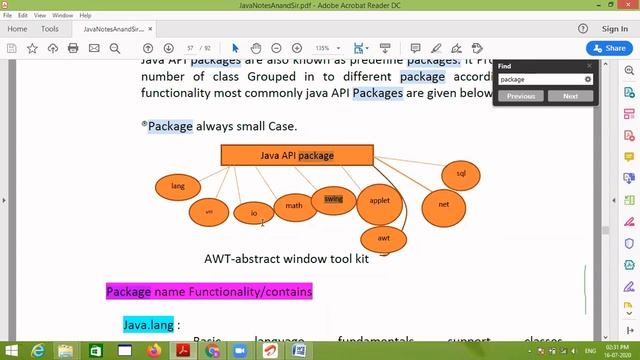Click the Find search text field
This screenshot has width=640, height=360.
click(x=541, y=79)
